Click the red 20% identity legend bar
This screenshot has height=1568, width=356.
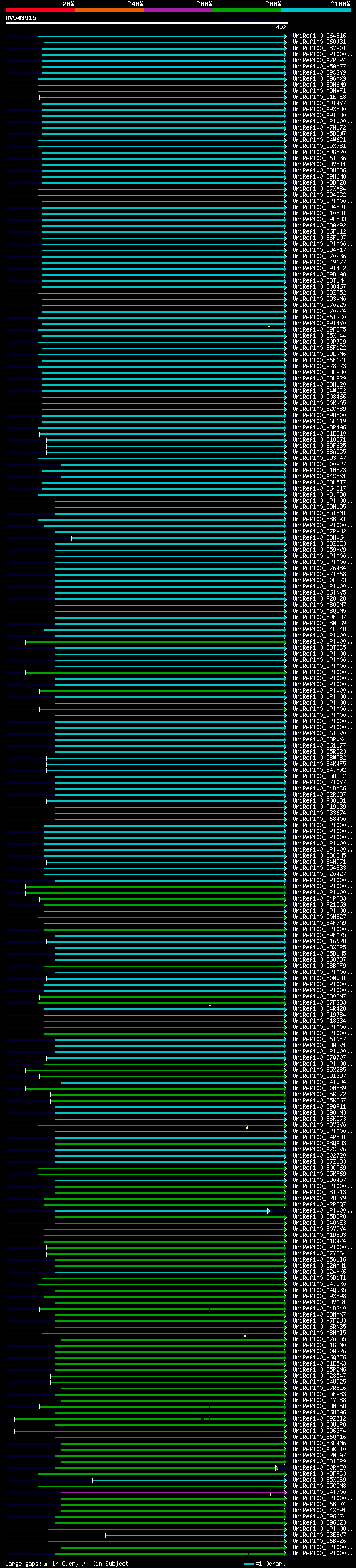click(39, 10)
